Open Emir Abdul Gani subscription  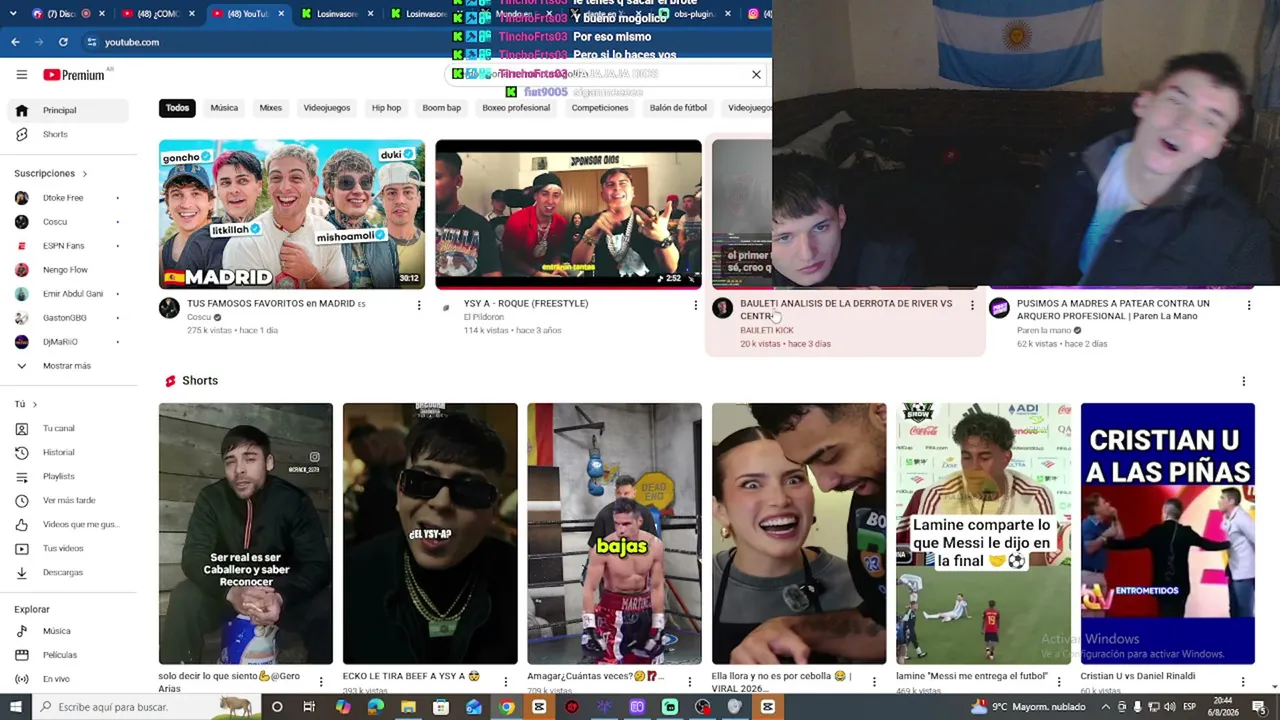click(67, 294)
